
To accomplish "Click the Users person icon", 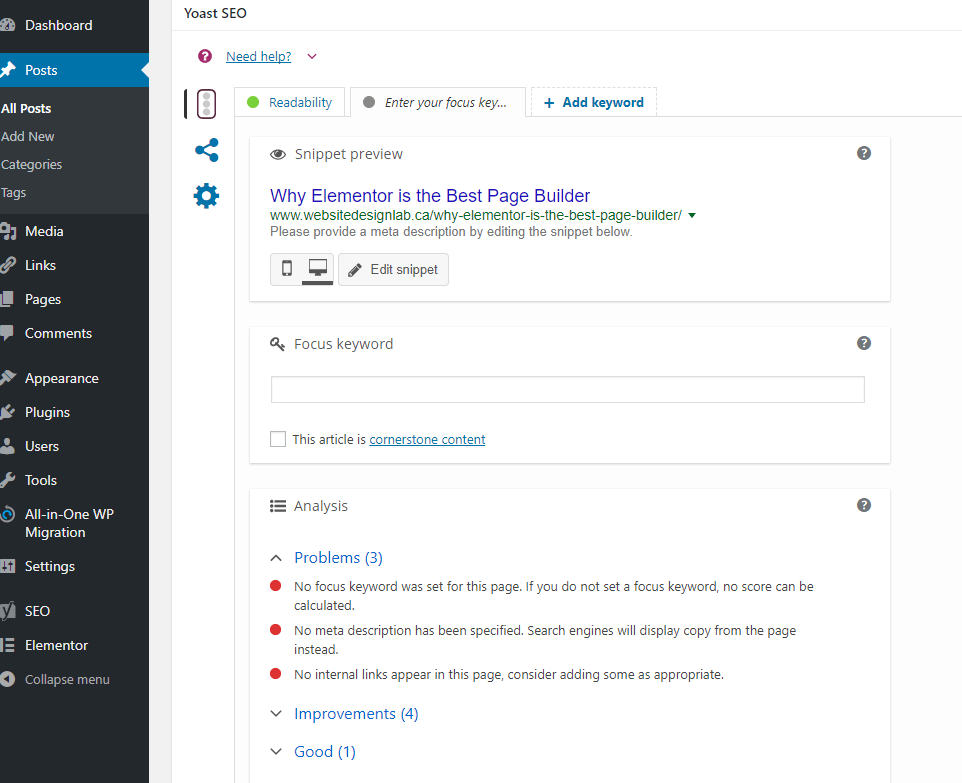I will pyautogui.click(x=7, y=446).
